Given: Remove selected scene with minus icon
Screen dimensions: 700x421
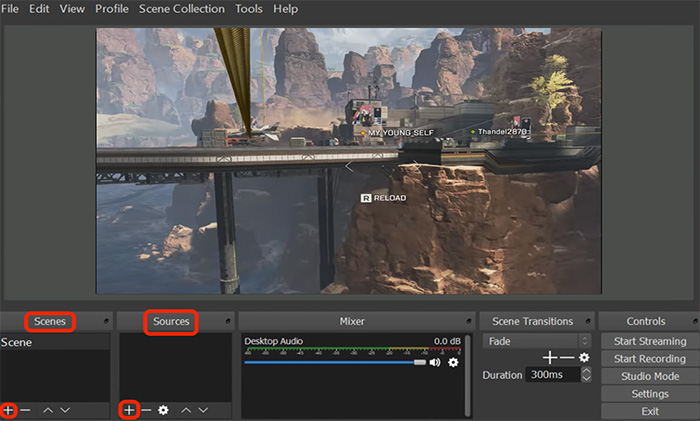Looking at the screenshot, I should (x=25, y=410).
